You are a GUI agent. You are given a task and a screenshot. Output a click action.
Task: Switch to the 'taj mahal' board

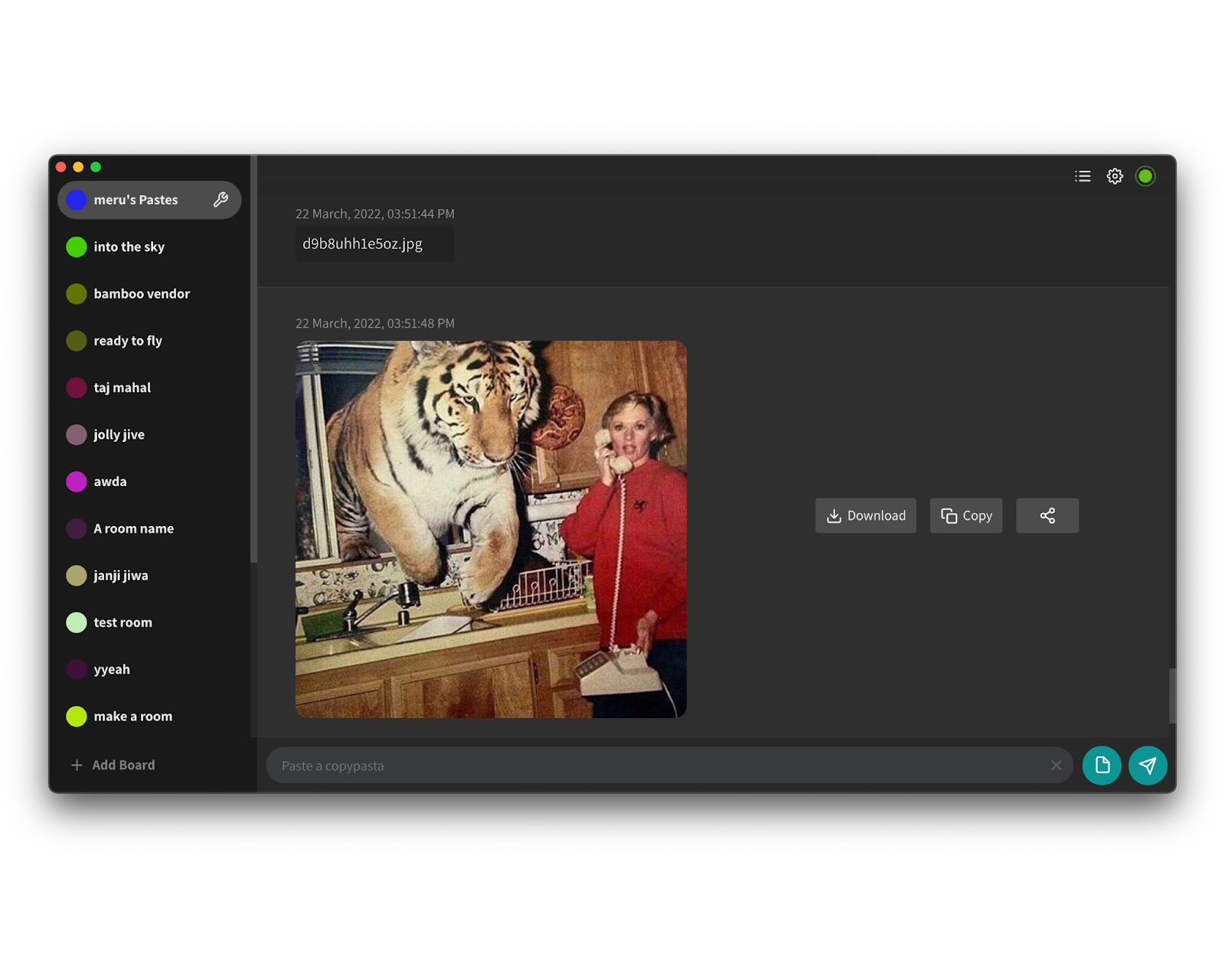122,387
